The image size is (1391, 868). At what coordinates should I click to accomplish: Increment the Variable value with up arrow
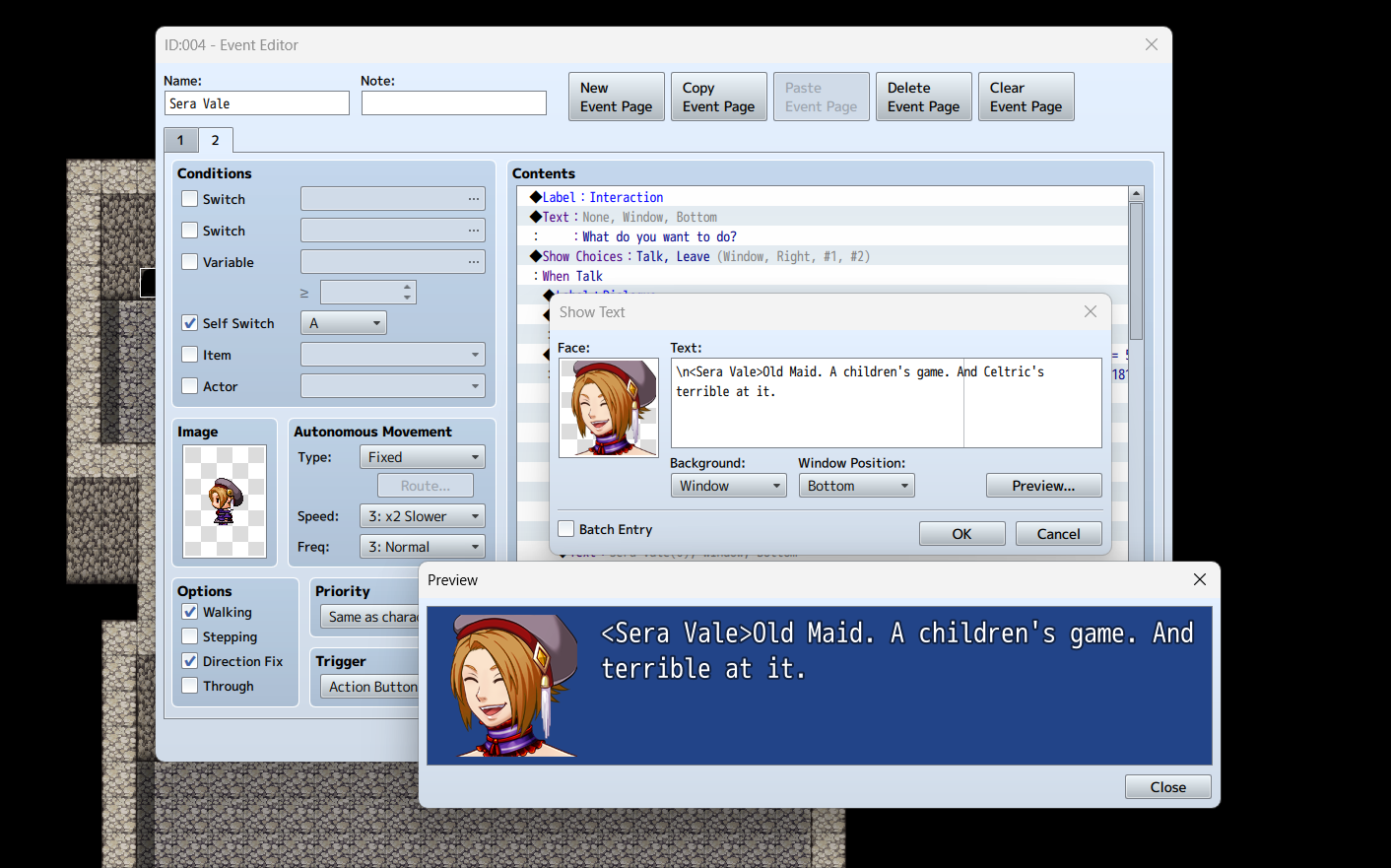[x=407, y=287]
